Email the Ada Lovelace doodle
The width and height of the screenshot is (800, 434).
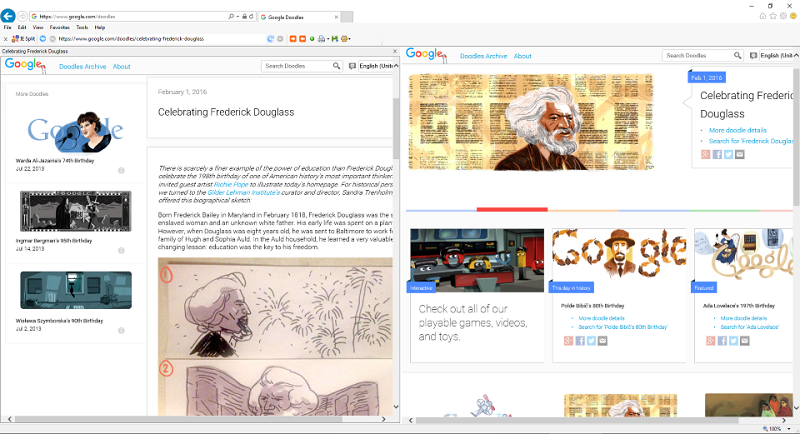coord(745,341)
